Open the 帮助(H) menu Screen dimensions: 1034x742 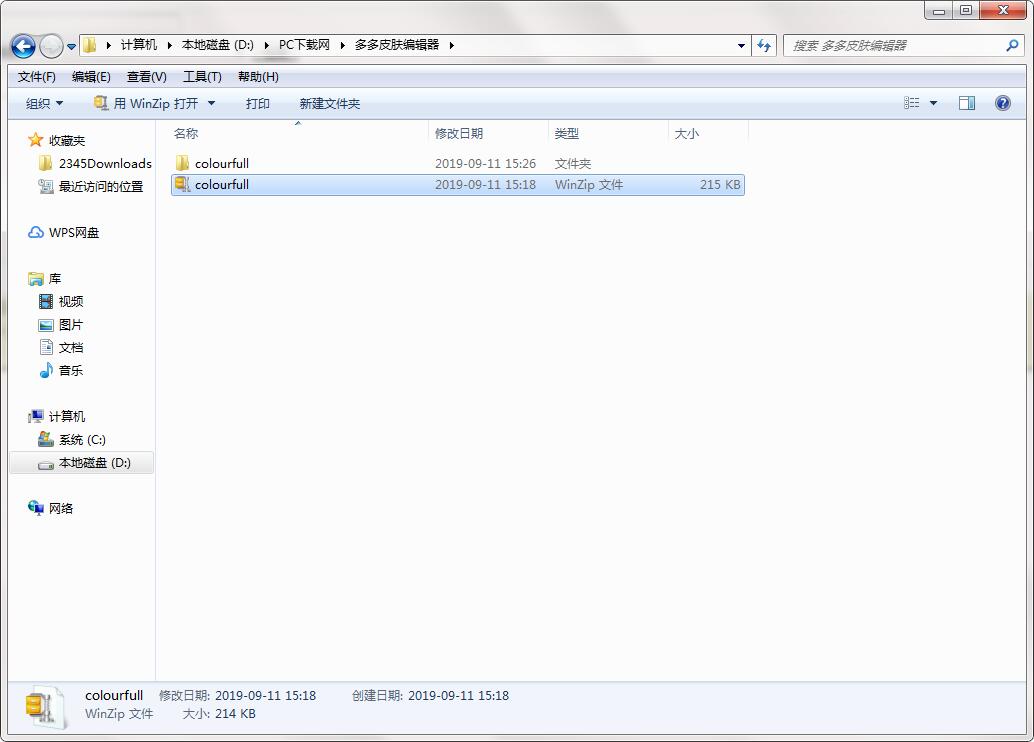pos(258,77)
